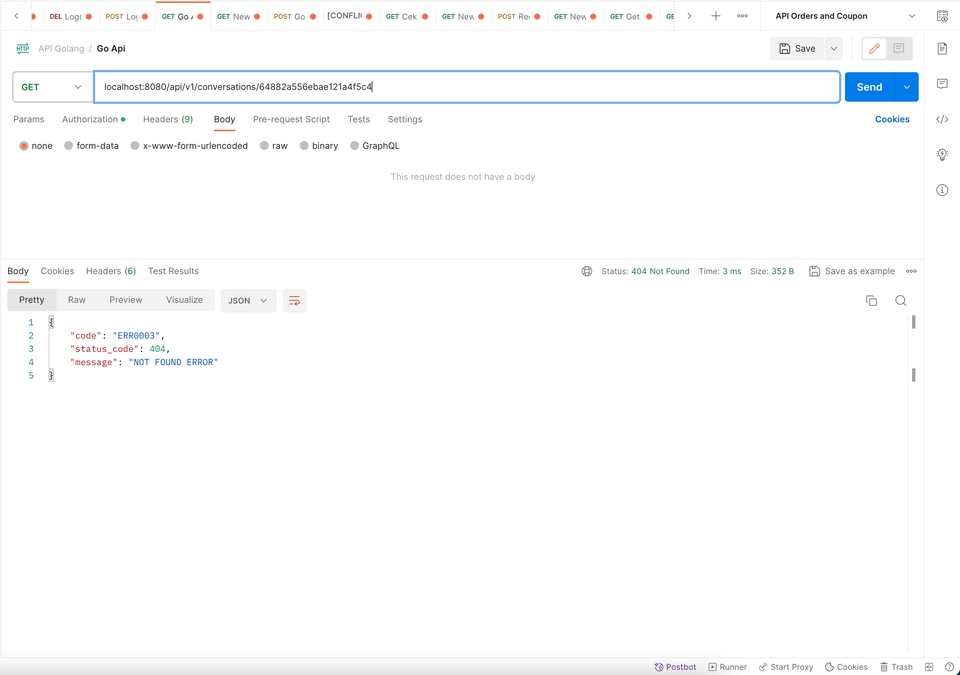Open Postbot in status bar
Image resolution: width=960 pixels, height=675 pixels.
click(675, 666)
